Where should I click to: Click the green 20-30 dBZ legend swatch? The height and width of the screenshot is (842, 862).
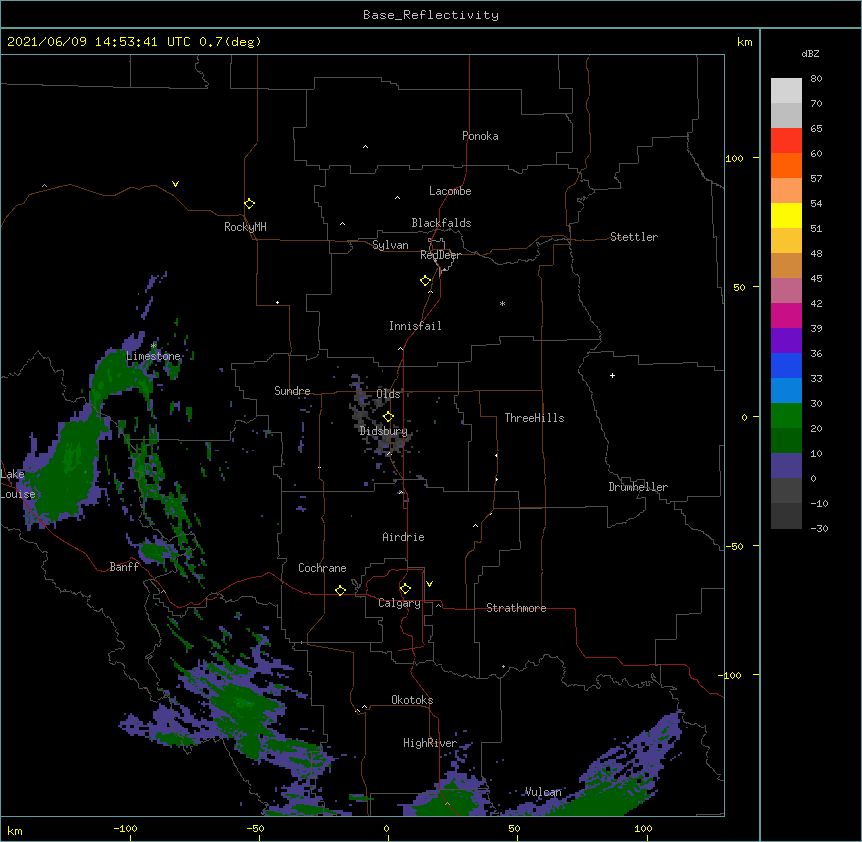pyautogui.click(x=786, y=416)
